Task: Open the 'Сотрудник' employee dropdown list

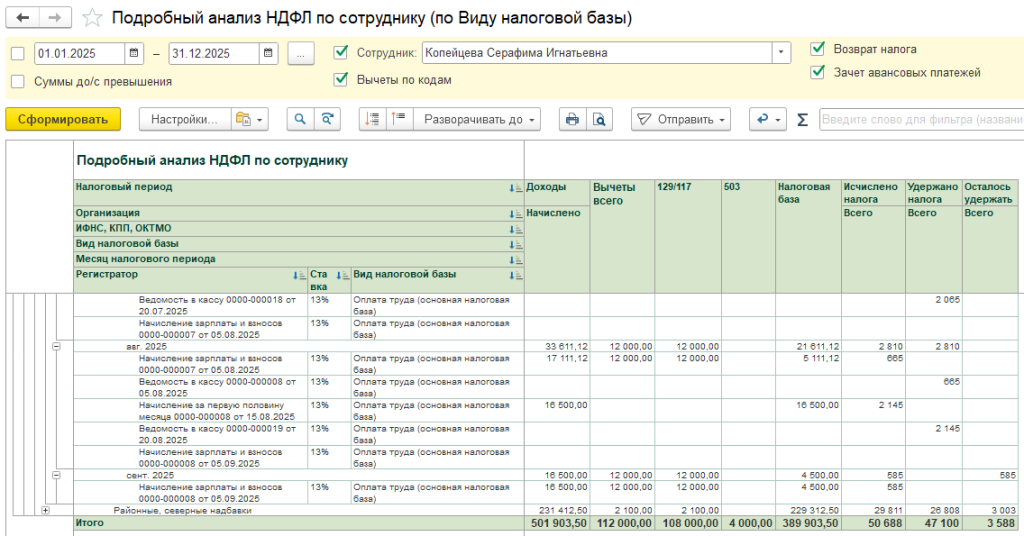Action: click(781, 53)
